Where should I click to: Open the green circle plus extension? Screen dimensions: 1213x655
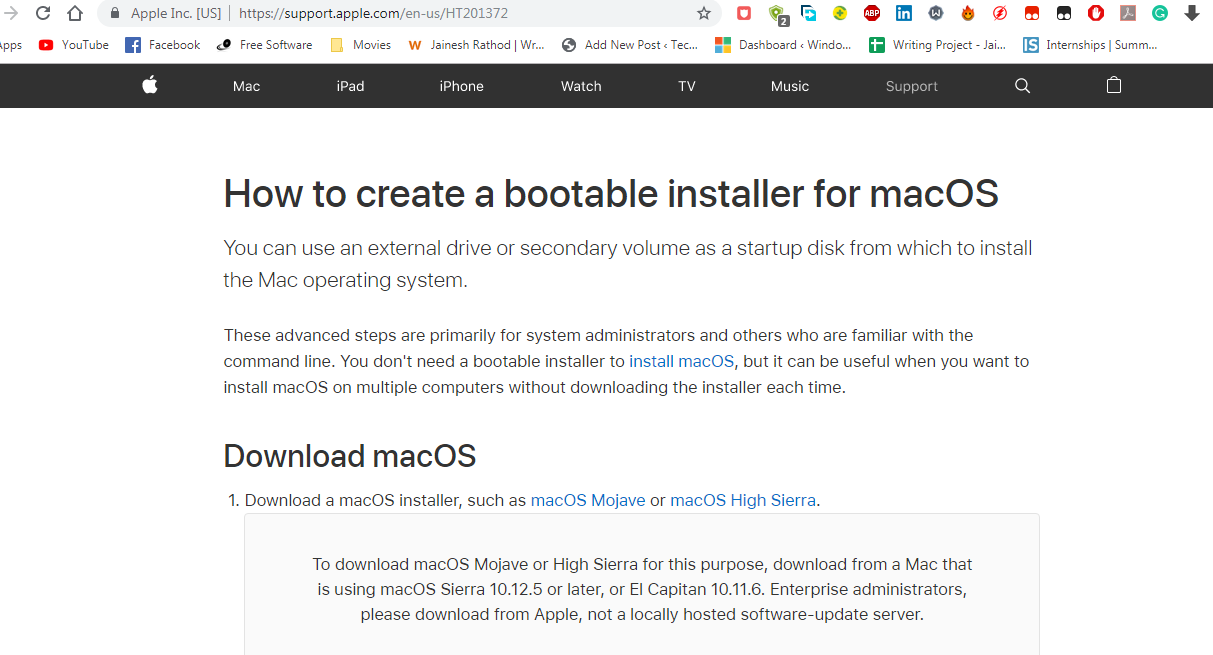coord(840,13)
